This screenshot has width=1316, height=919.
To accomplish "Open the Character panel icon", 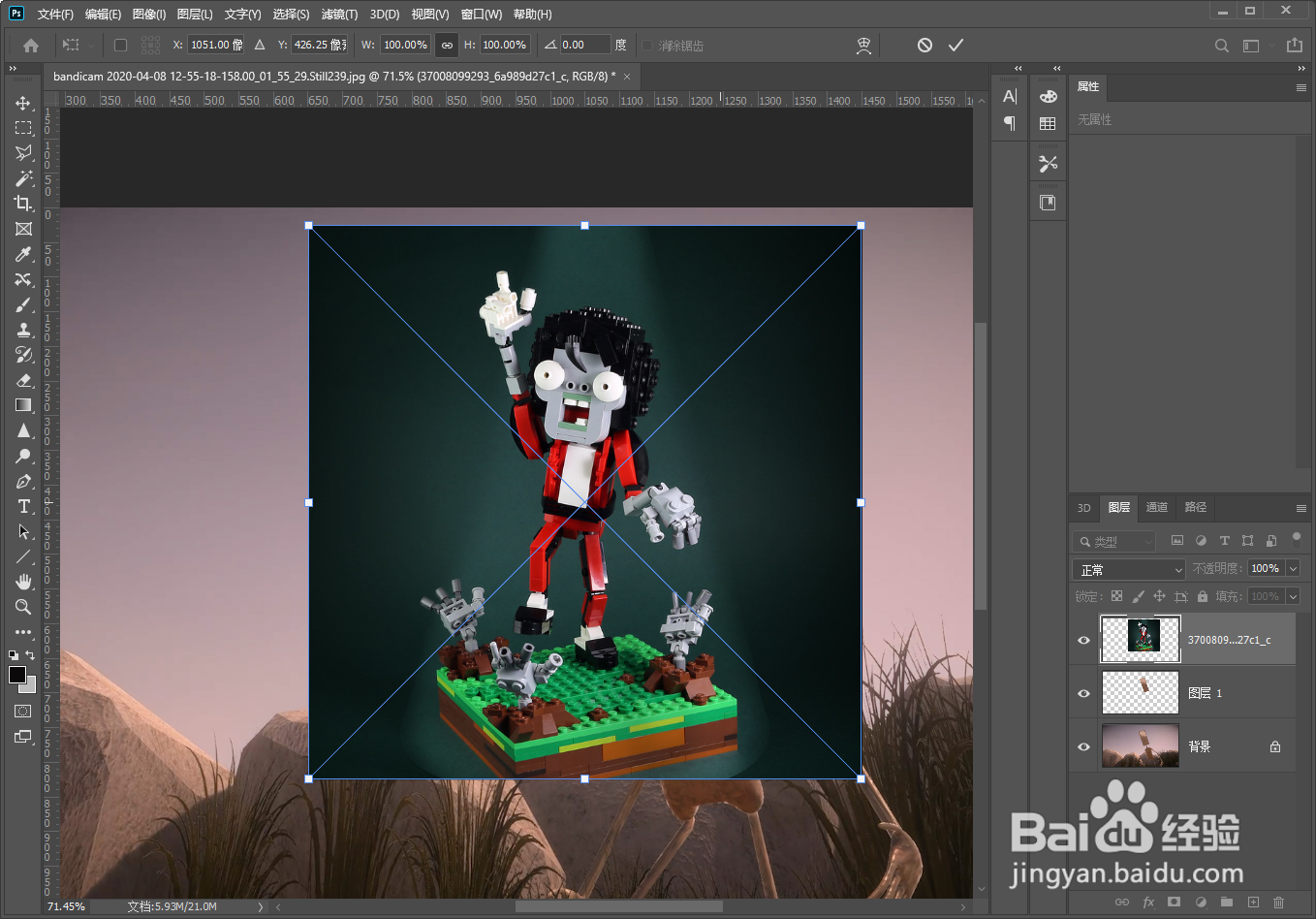I will pyautogui.click(x=1010, y=96).
